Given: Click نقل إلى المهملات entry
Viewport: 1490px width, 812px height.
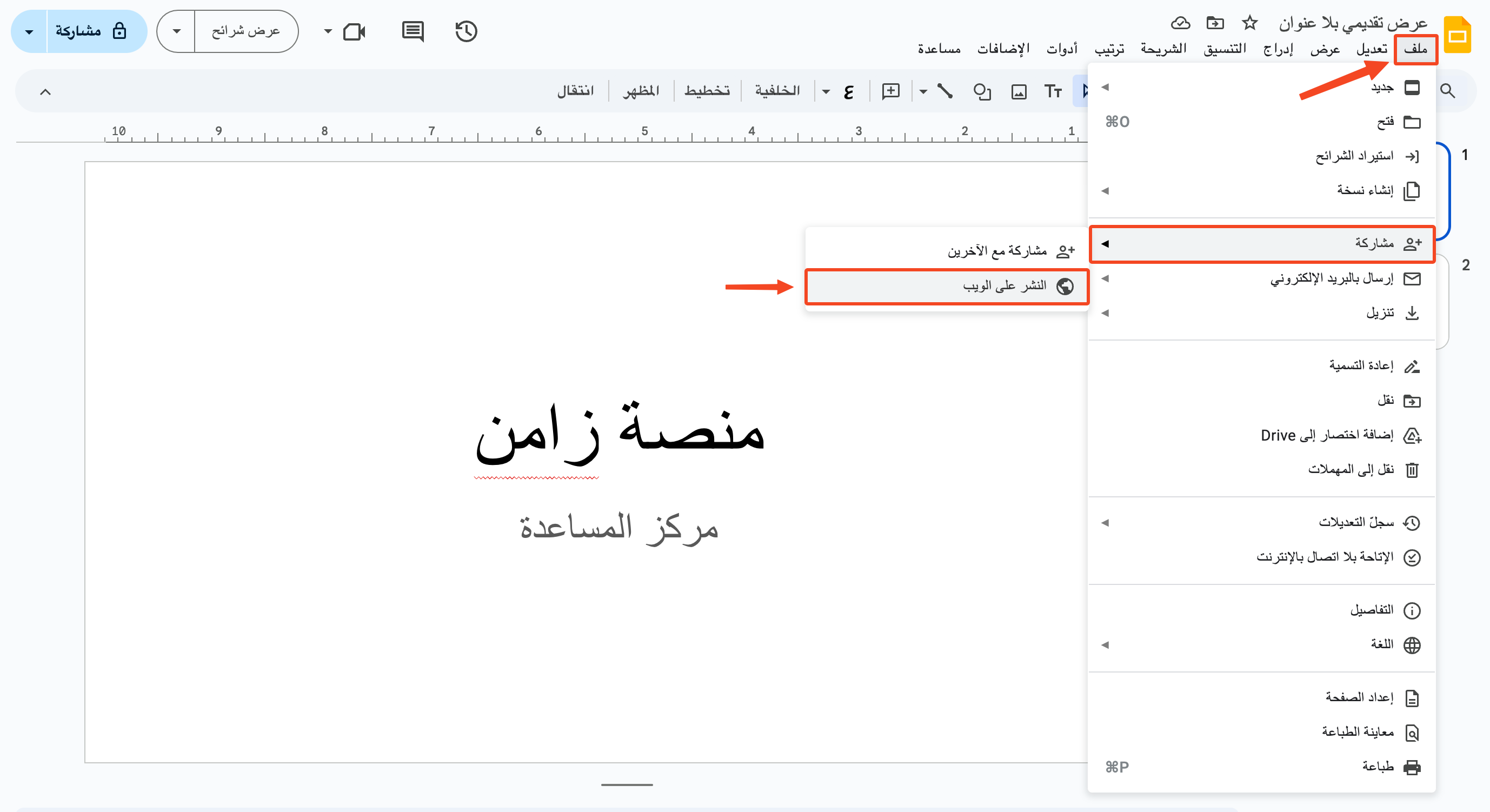Looking at the screenshot, I should pos(1261,470).
